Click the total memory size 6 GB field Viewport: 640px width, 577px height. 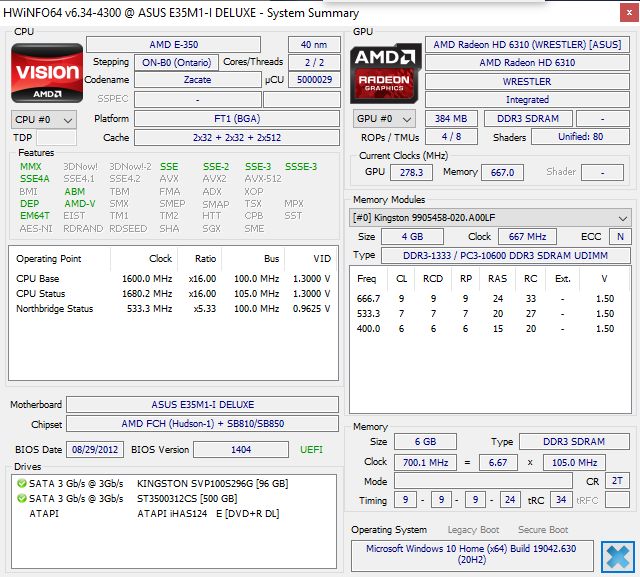click(x=425, y=442)
